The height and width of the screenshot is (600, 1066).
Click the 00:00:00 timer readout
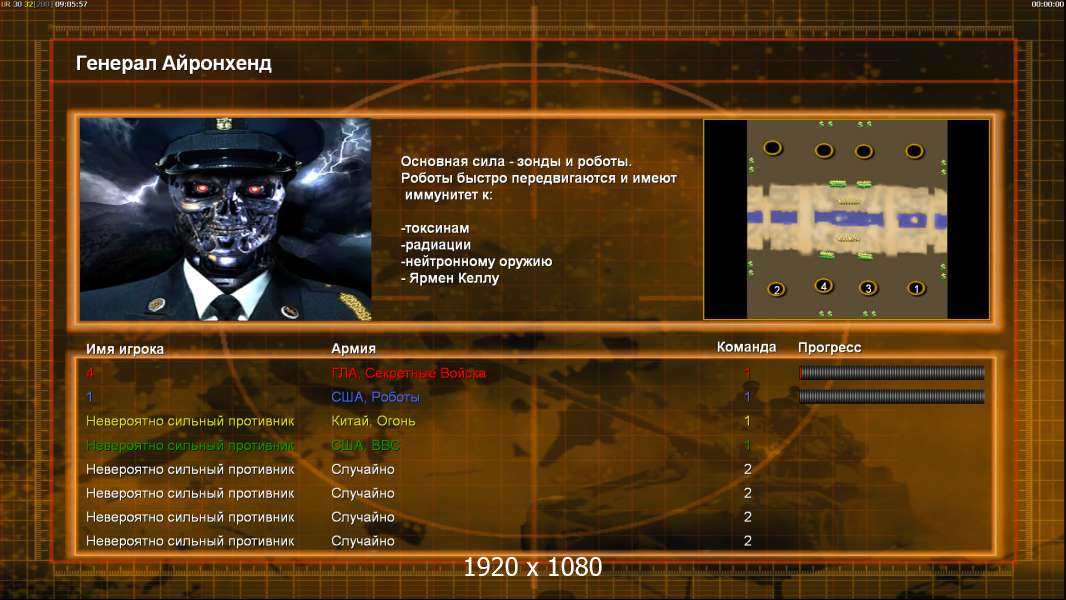click(1047, 4)
